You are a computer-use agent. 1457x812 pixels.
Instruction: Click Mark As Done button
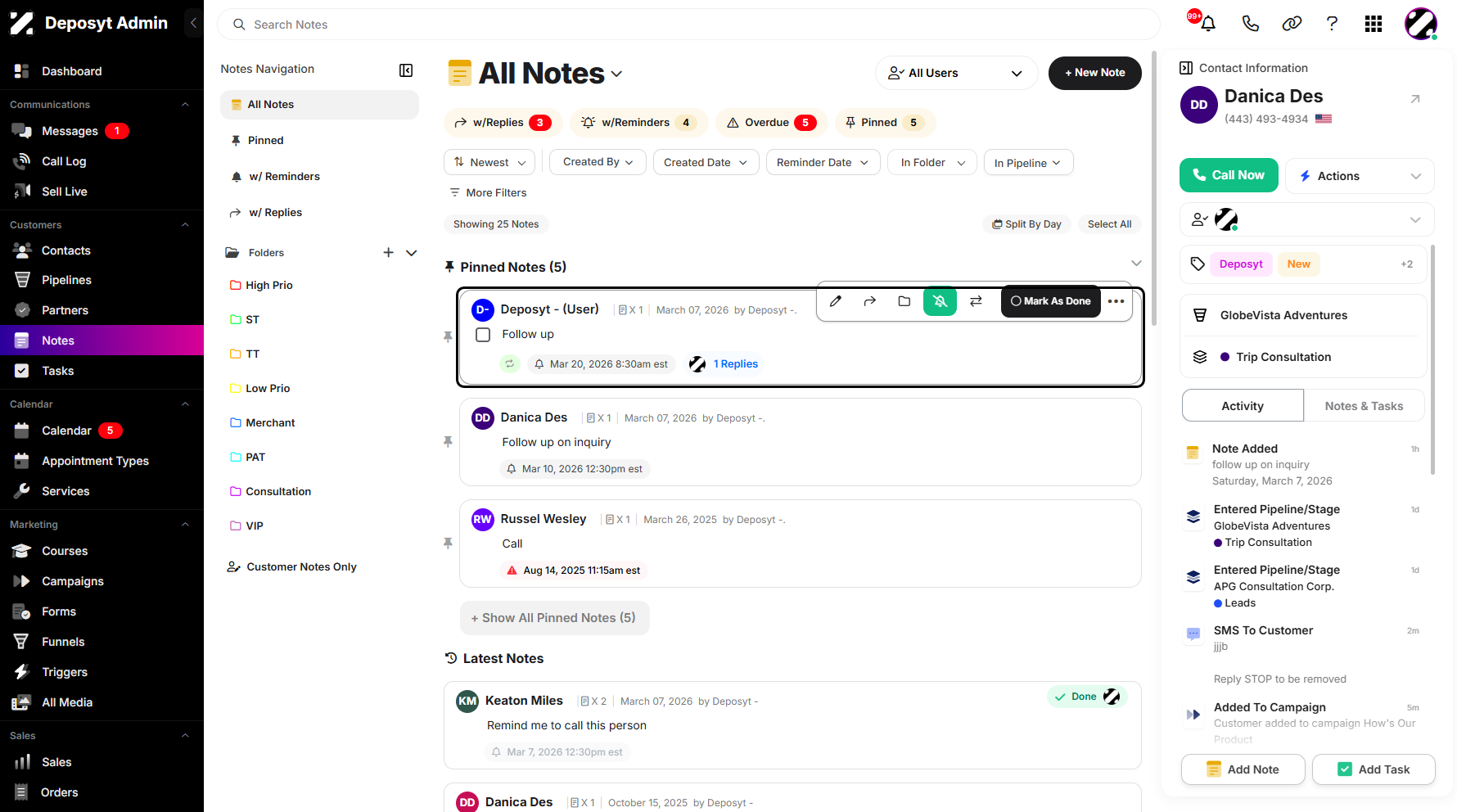pos(1050,301)
